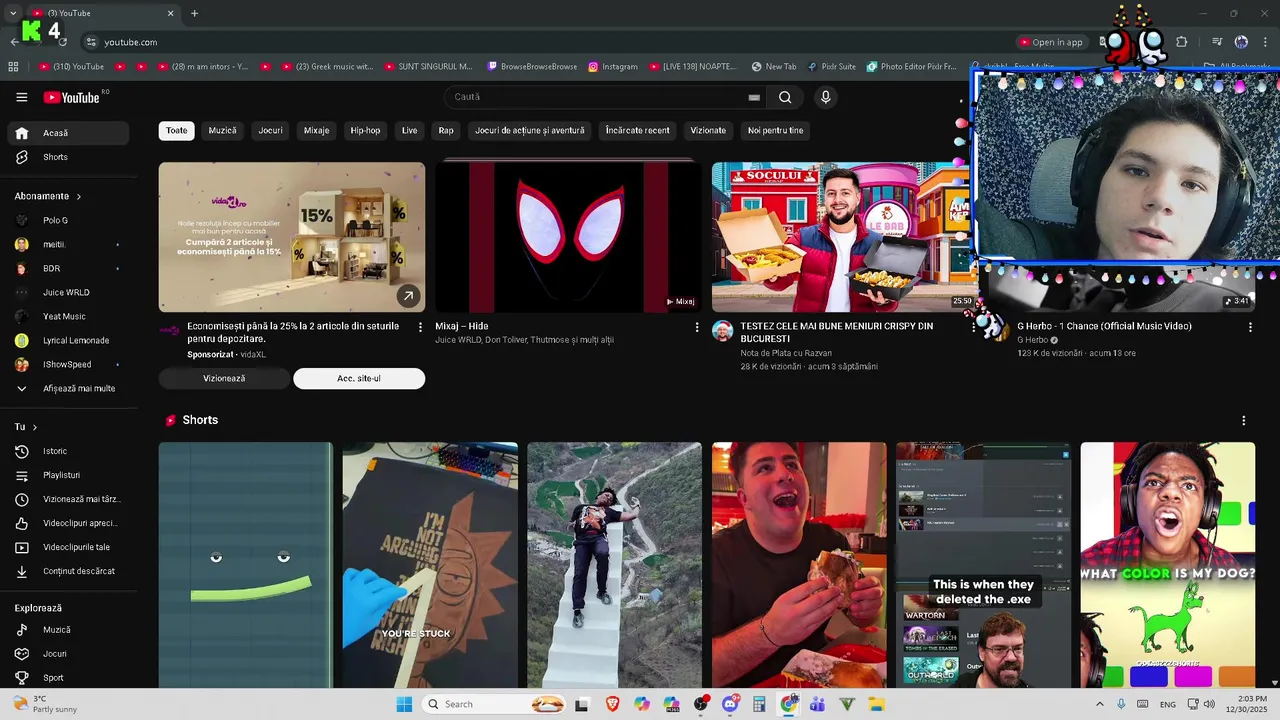This screenshot has height=720, width=1280.
Task: Play the Mixaj – Hide Spider-Man thumbnail
Action: coord(568,237)
